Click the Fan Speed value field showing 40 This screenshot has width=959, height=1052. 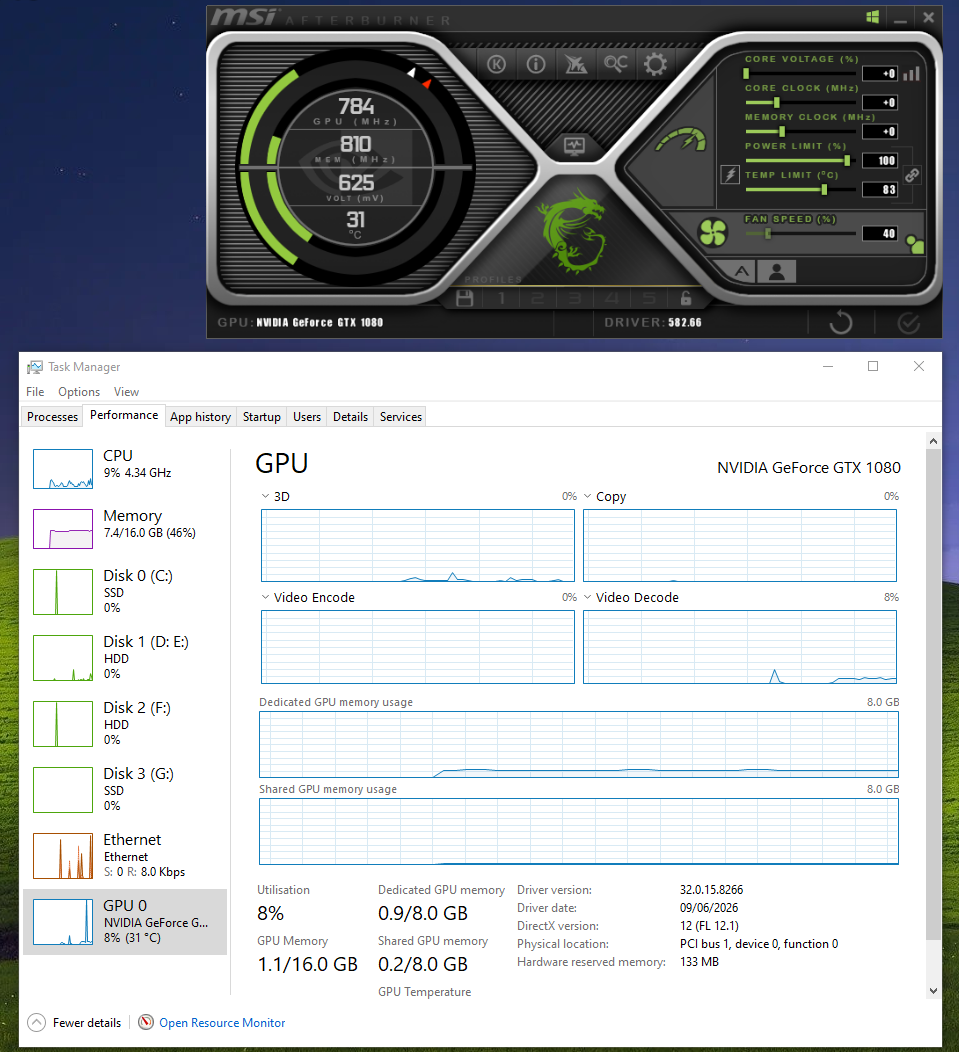tap(880, 233)
